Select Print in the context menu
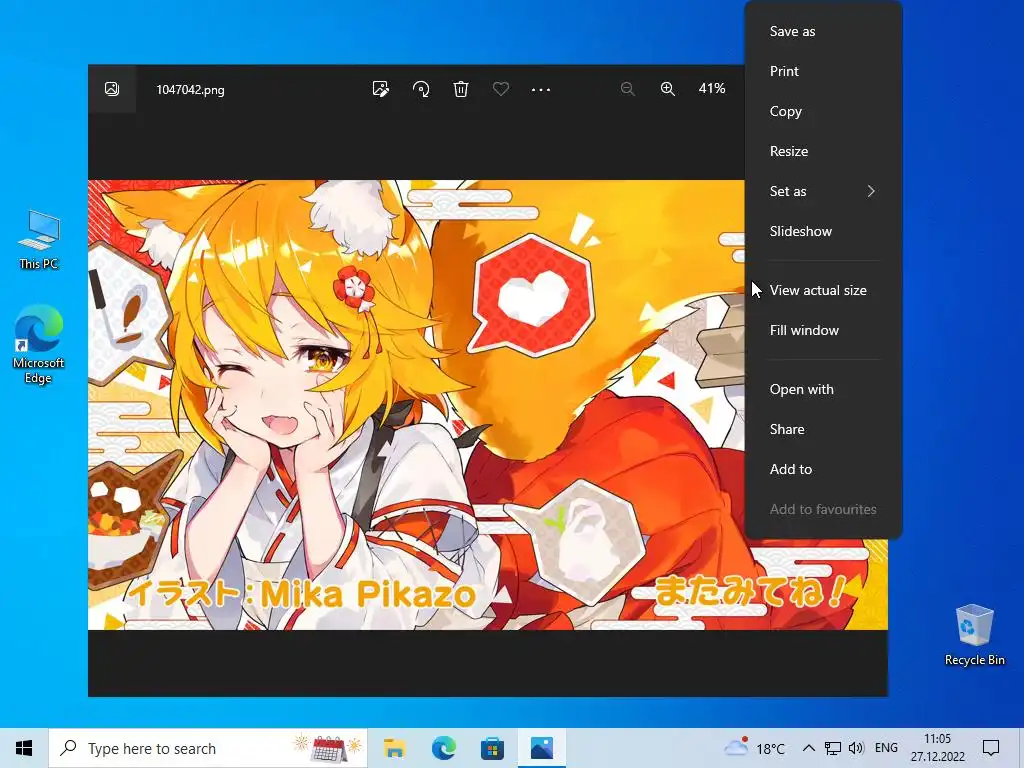Image resolution: width=1024 pixels, height=768 pixels. pos(824,71)
